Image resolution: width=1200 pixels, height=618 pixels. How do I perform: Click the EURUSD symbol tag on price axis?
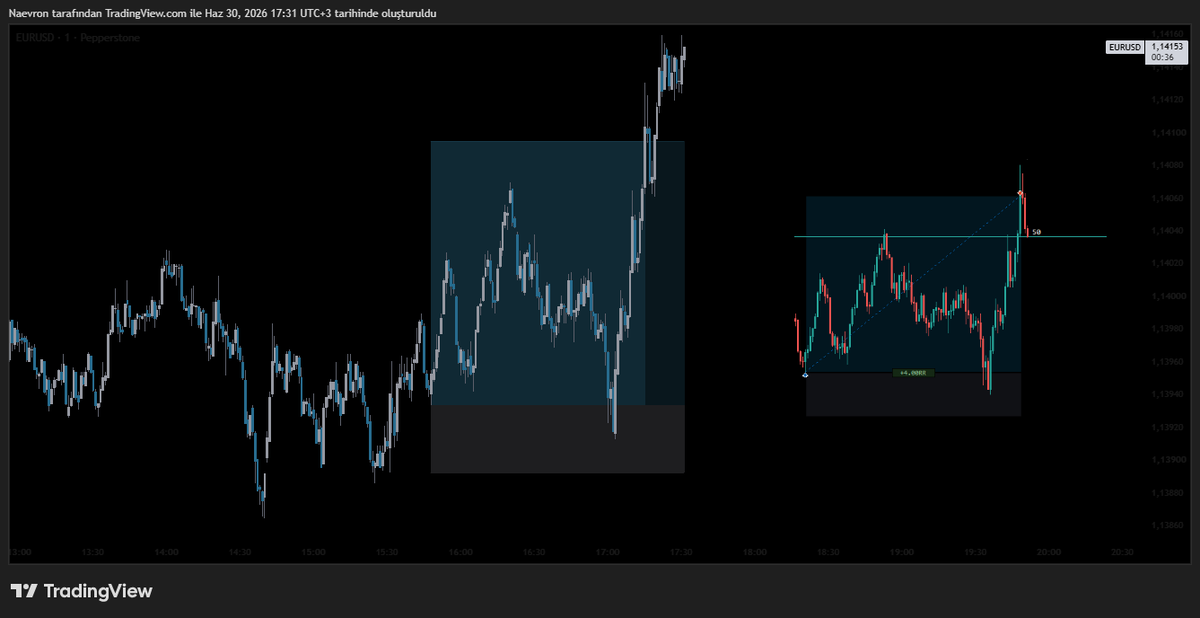(1124, 47)
